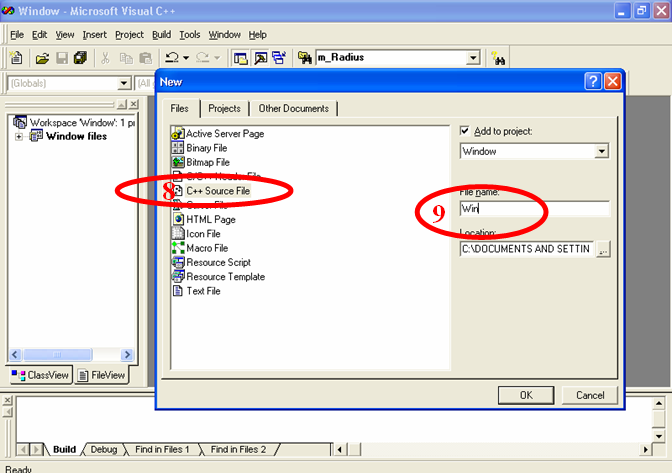
Task: Switch to the Projects tab
Action: click(224, 108)
